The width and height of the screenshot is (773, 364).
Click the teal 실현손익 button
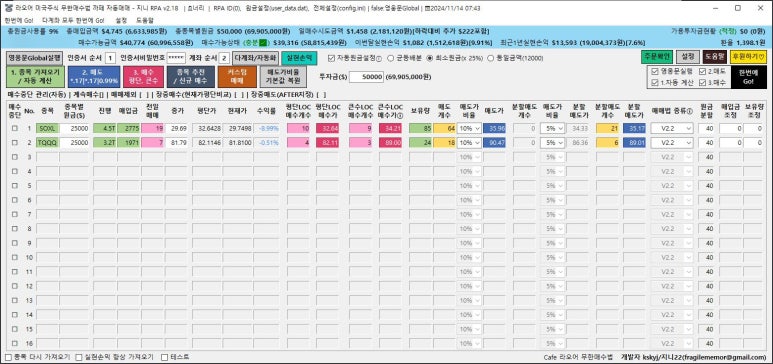(x=299, y=58)
